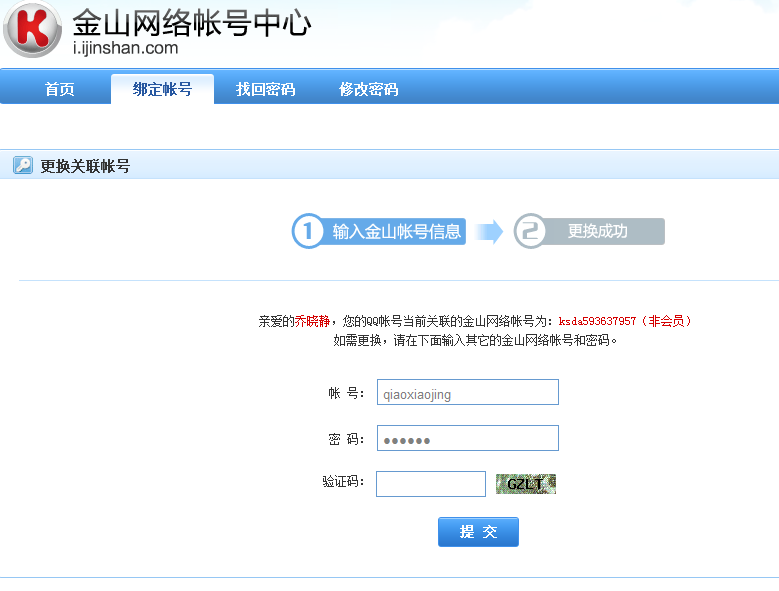Open the 首页 tab
The width and height of the screenshot is (779, 591).
tap(60, 89)
